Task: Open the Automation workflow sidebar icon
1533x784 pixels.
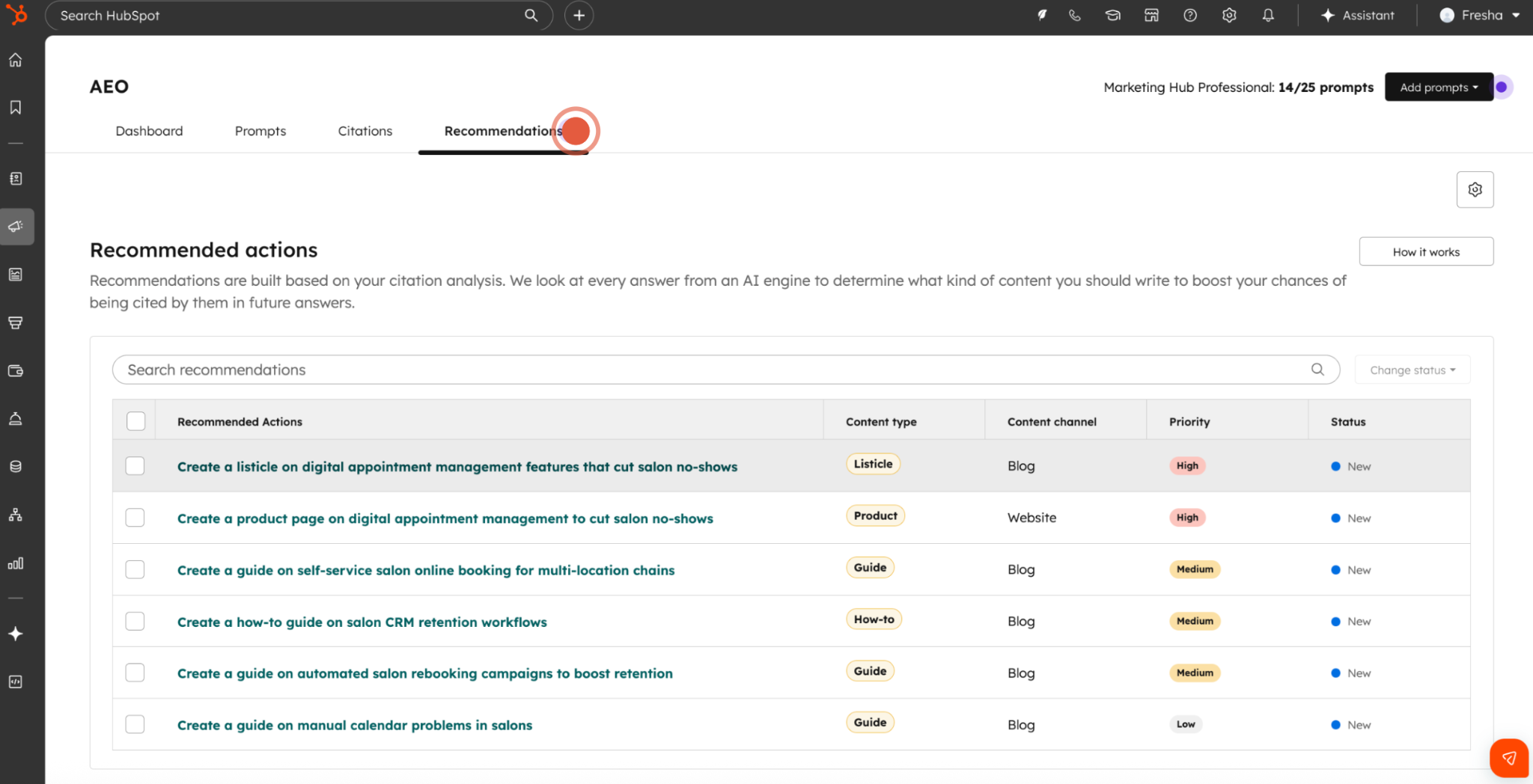Action: click(x=16, y=515)
